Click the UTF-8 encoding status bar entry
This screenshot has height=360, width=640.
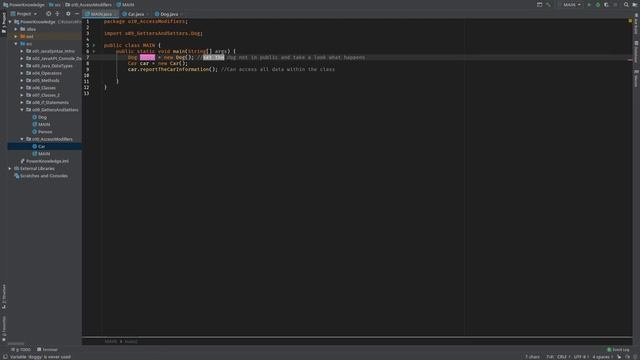pos(581,357)
